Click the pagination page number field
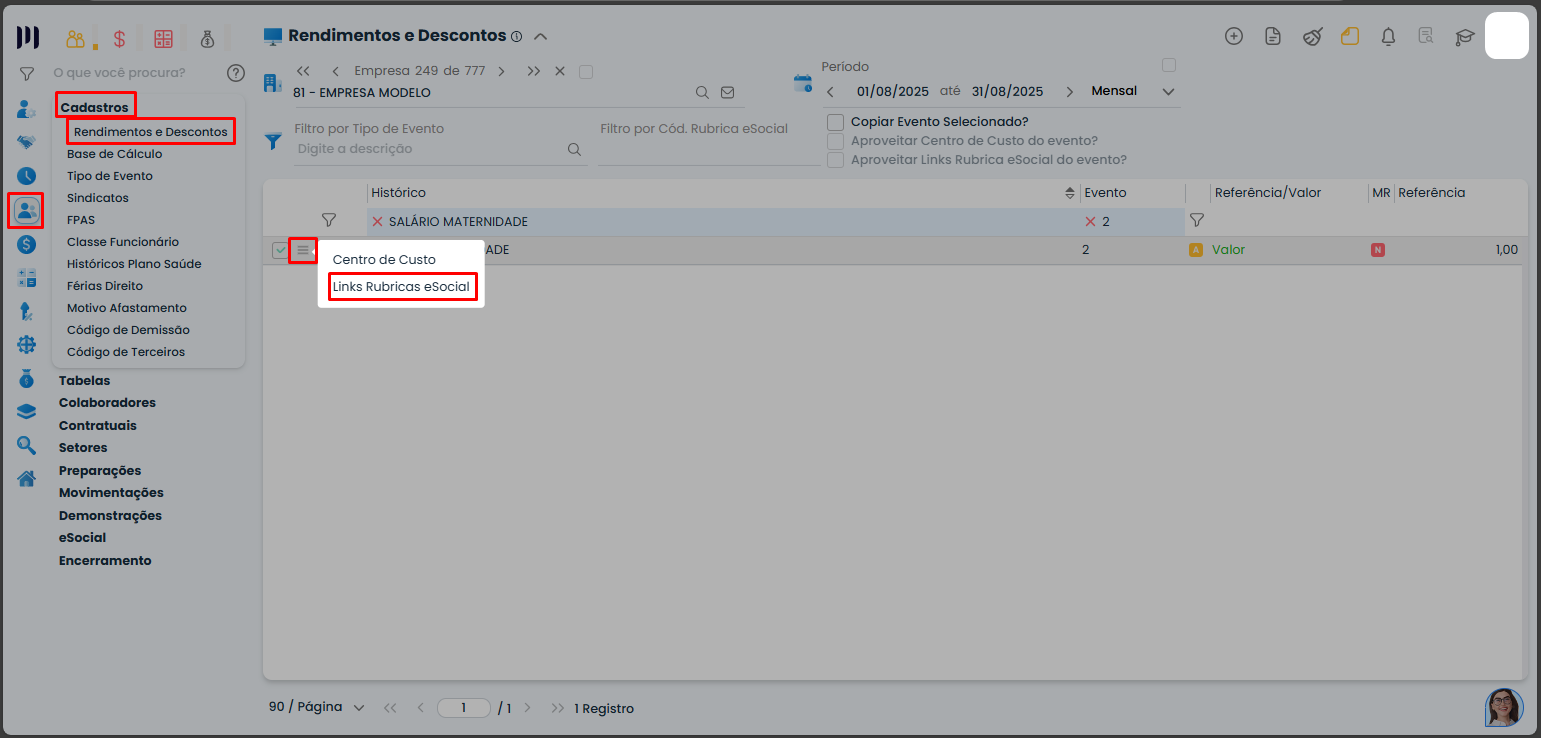The height and width of the screenshot is (738, 1541). [x=464, y=707]
